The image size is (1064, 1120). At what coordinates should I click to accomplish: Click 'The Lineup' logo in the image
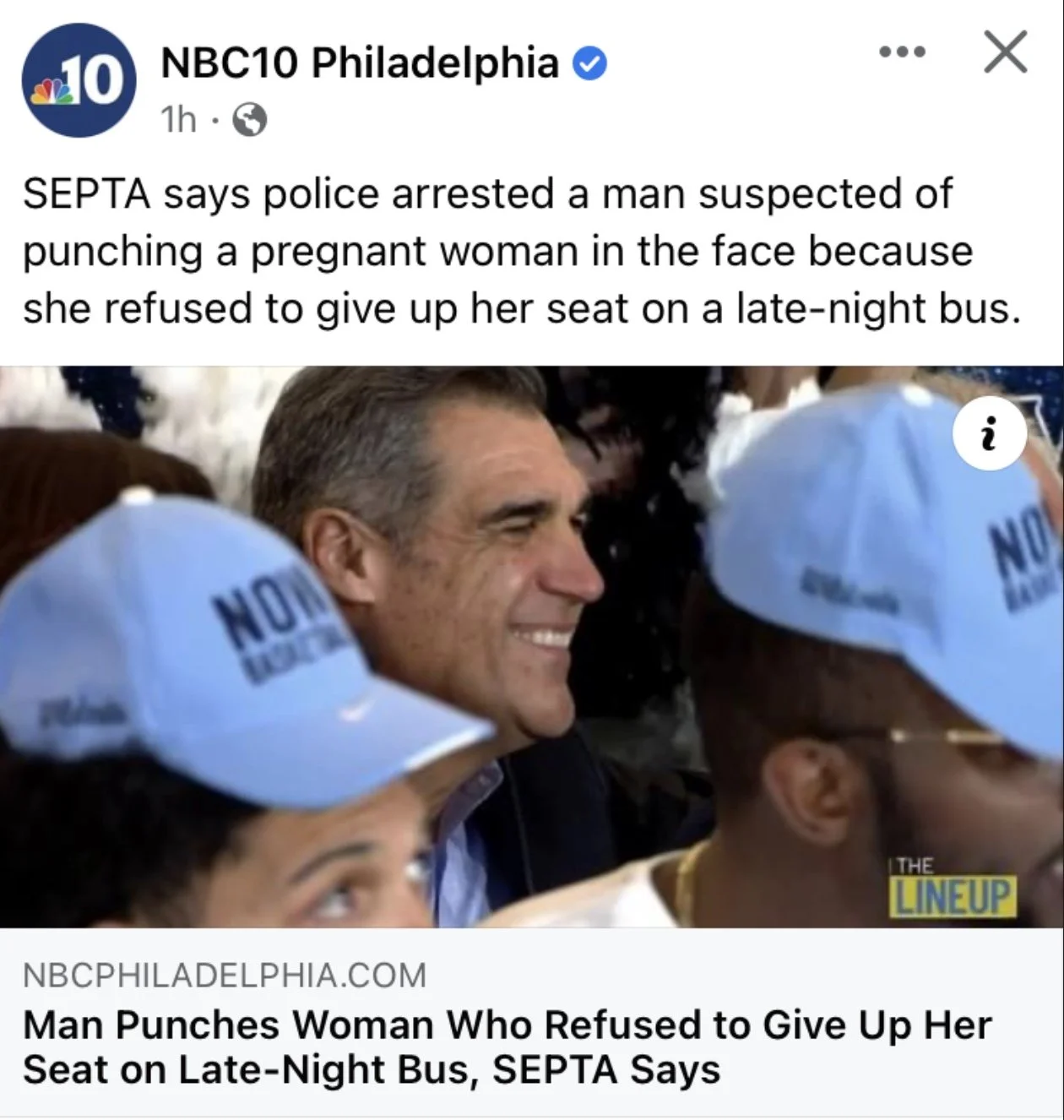click(953, 888)
